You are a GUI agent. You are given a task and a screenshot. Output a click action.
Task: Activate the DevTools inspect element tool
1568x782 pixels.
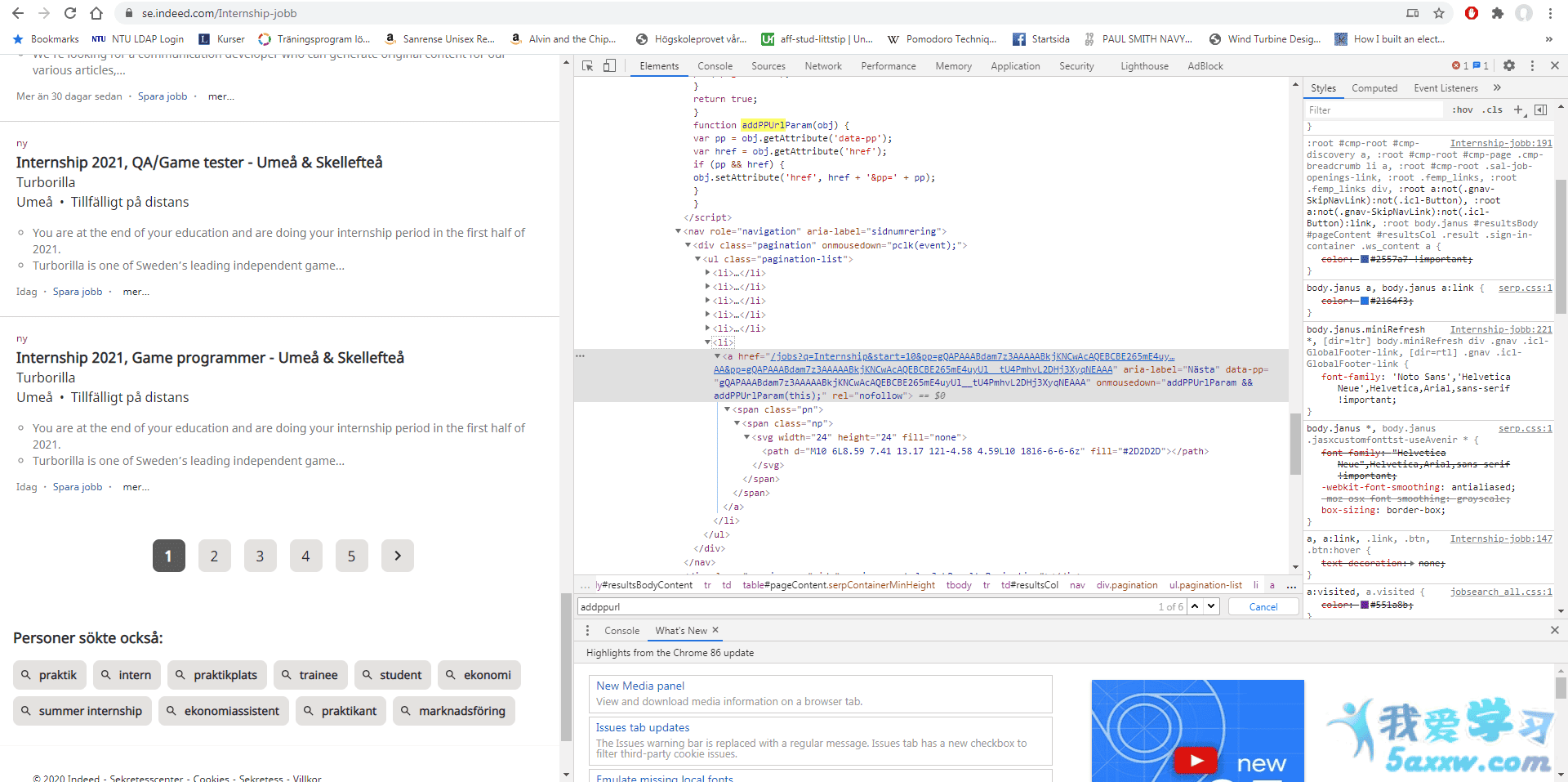(588, 65)
